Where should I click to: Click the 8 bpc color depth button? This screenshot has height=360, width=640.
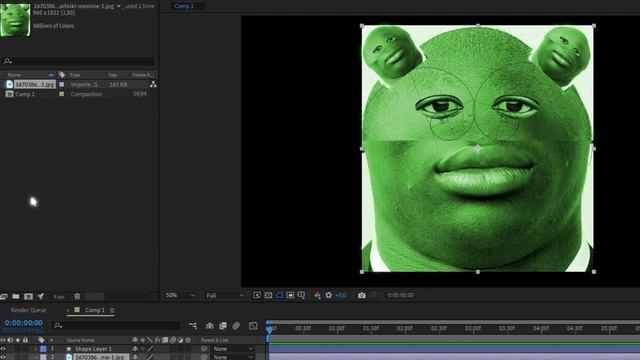(x=59, y=297)
